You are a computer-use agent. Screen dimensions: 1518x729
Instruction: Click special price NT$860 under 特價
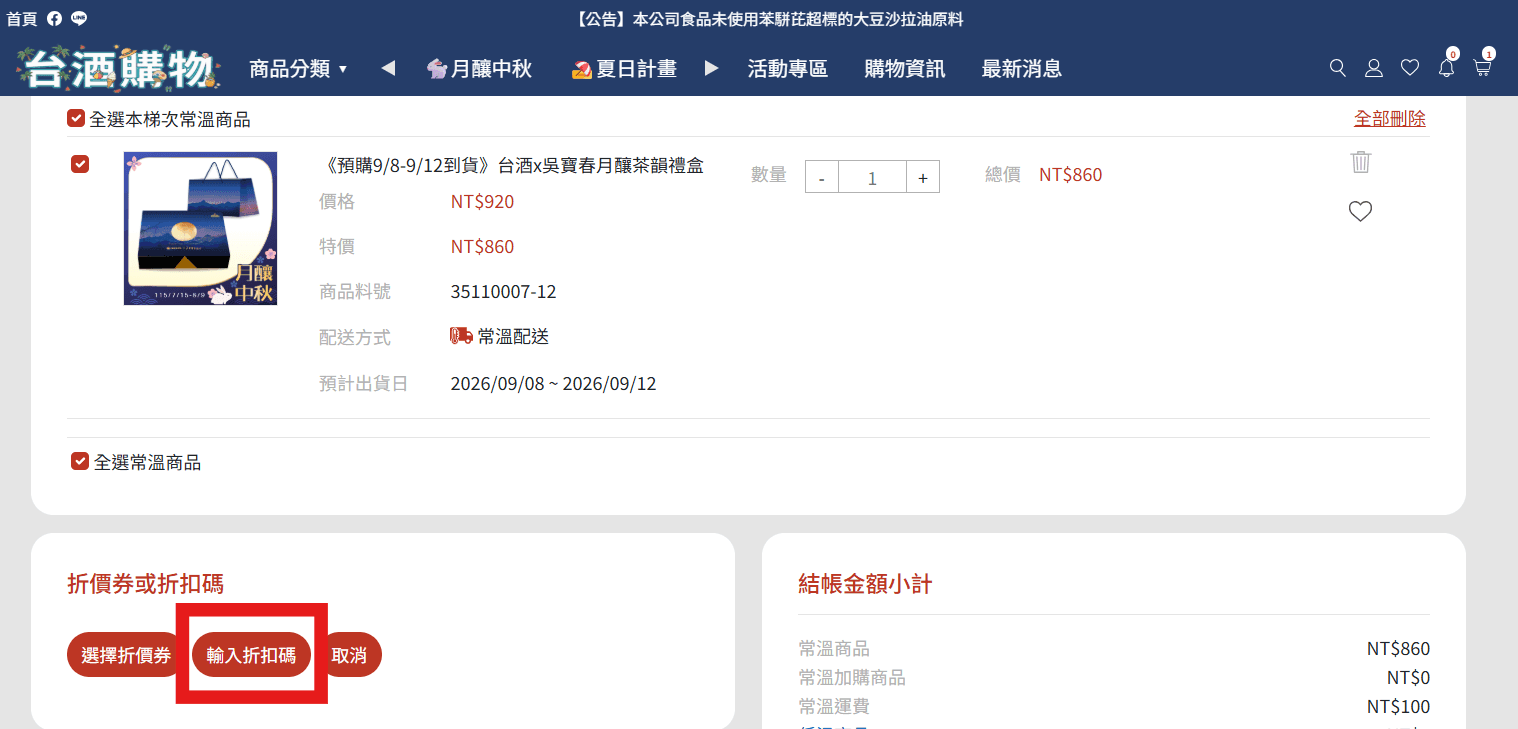tap(482, 247)
